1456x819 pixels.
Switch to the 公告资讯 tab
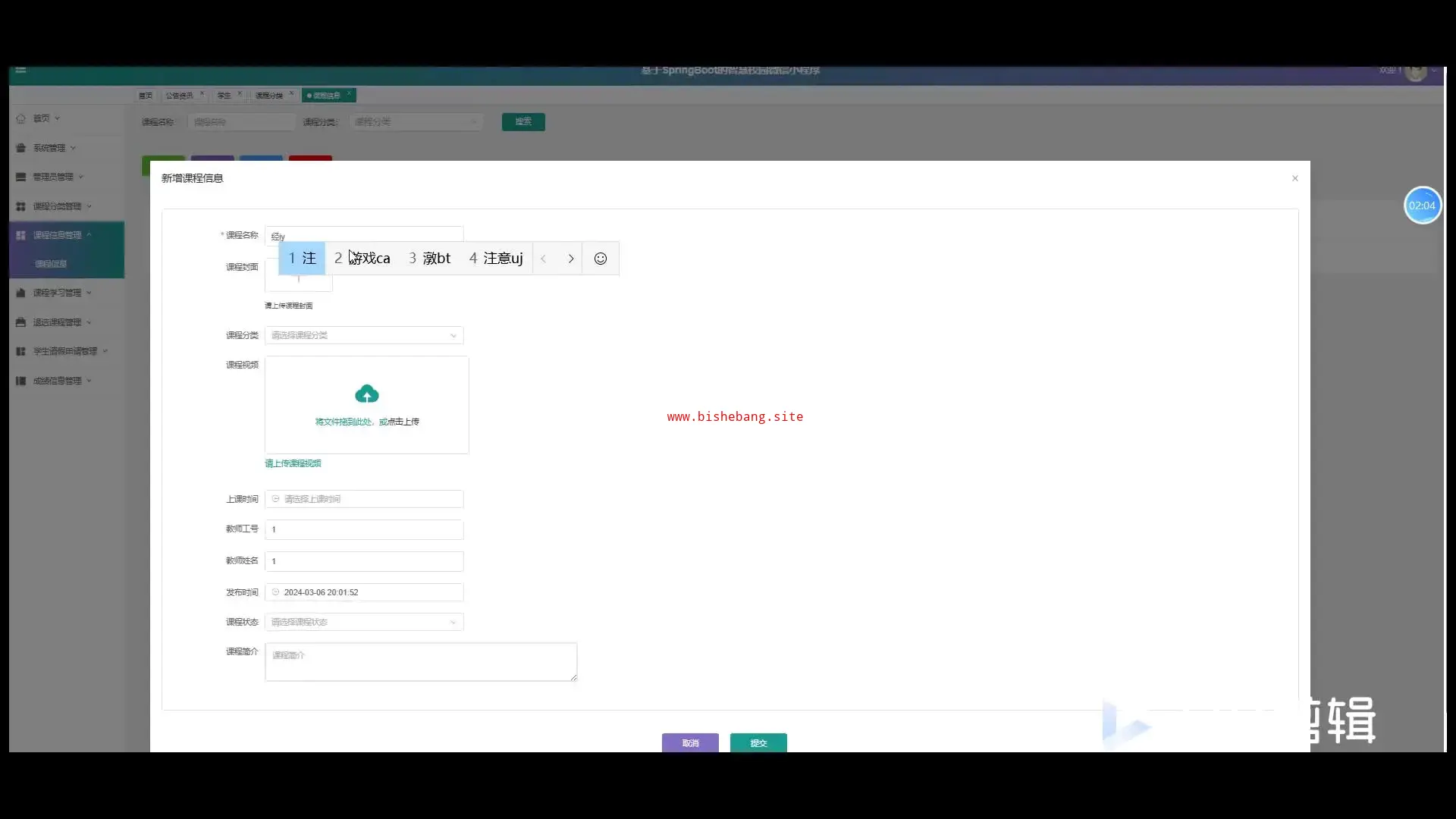(x=179, y=96)
